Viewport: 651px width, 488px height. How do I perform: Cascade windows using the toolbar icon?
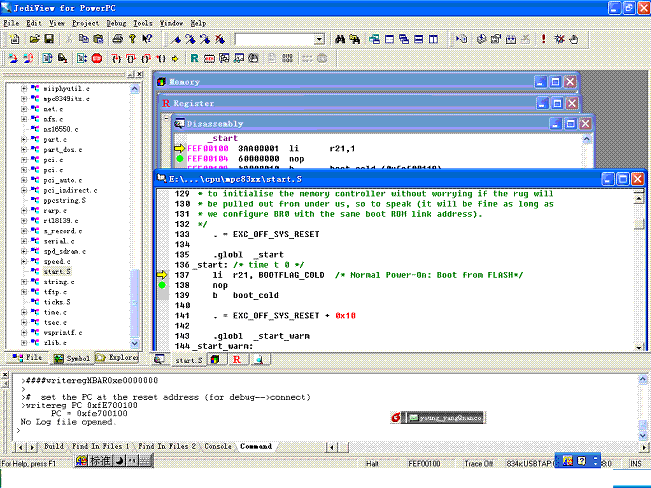pyautogui.click(x=404, y=39)
